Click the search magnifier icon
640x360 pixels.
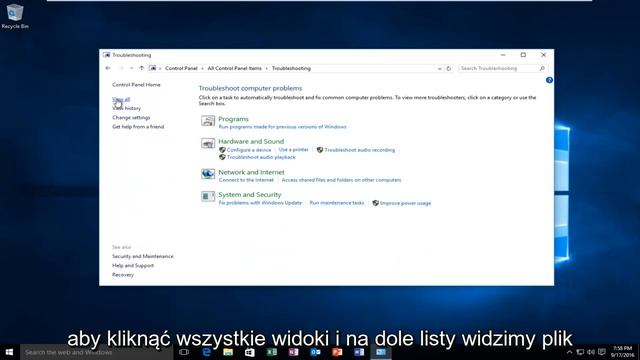[542, 69]
